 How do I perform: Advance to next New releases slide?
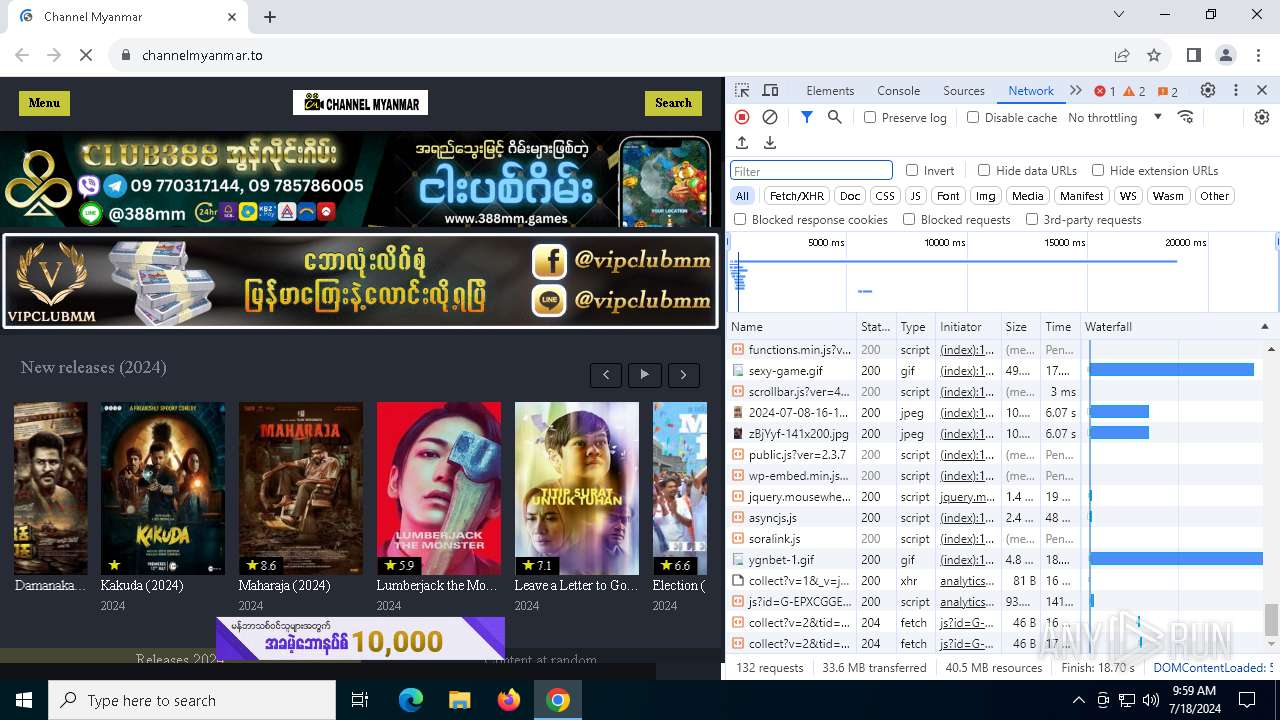tap(683, 375)
